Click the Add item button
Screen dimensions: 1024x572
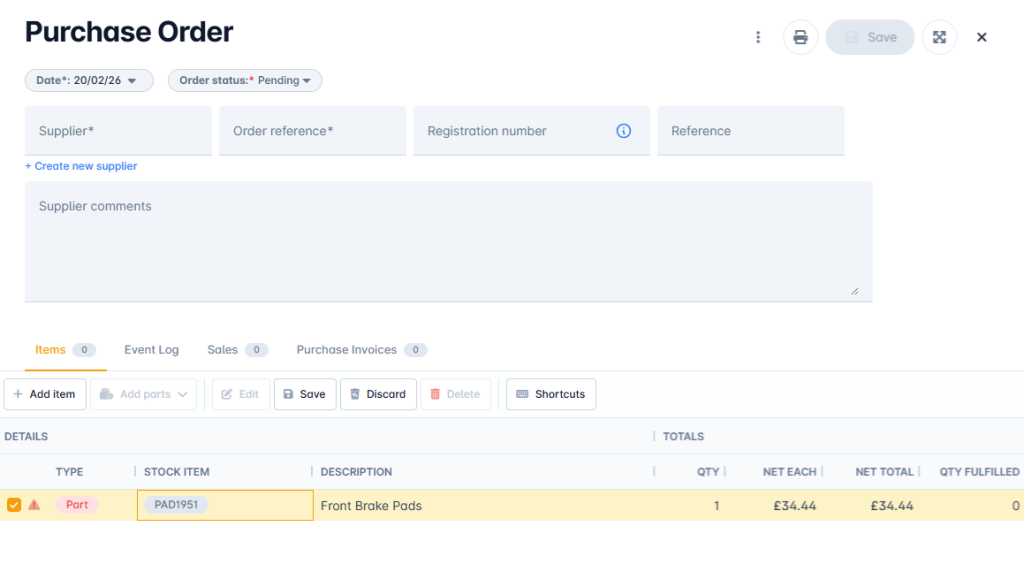tap(45, 394)
